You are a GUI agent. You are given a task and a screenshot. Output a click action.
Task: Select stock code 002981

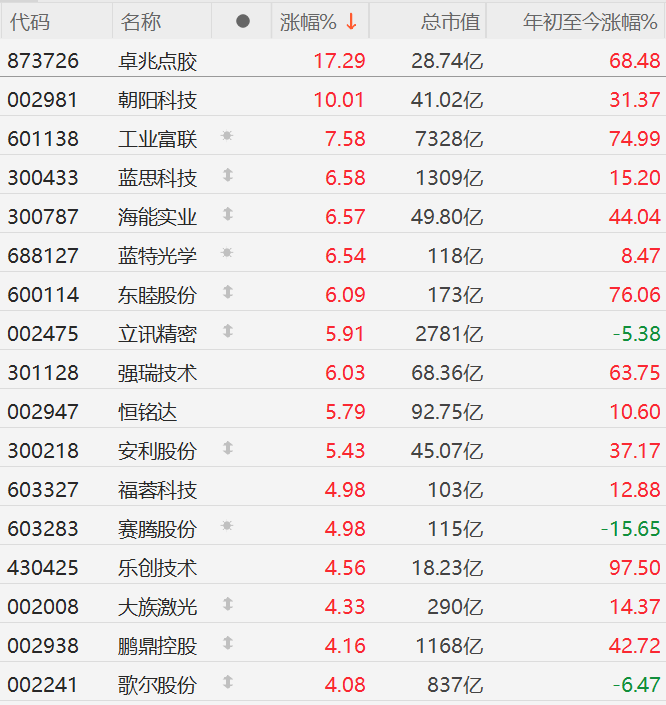43,100
